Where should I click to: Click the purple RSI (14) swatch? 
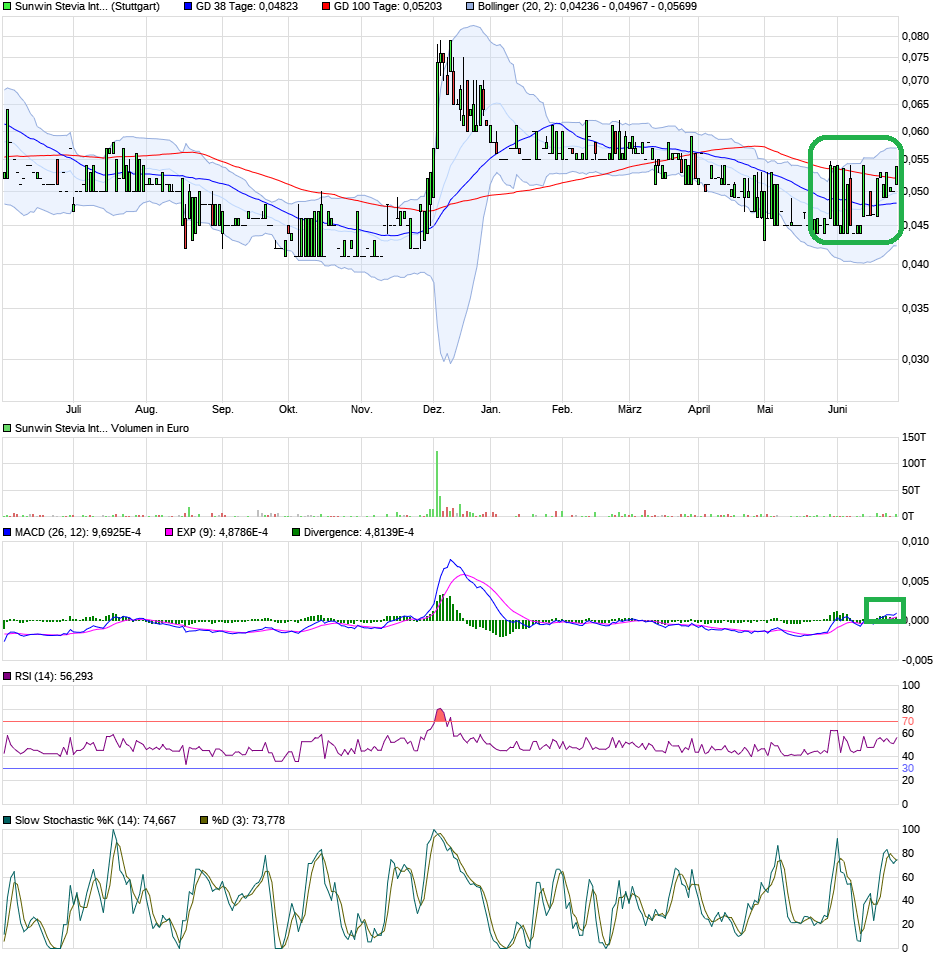point(7,676)
